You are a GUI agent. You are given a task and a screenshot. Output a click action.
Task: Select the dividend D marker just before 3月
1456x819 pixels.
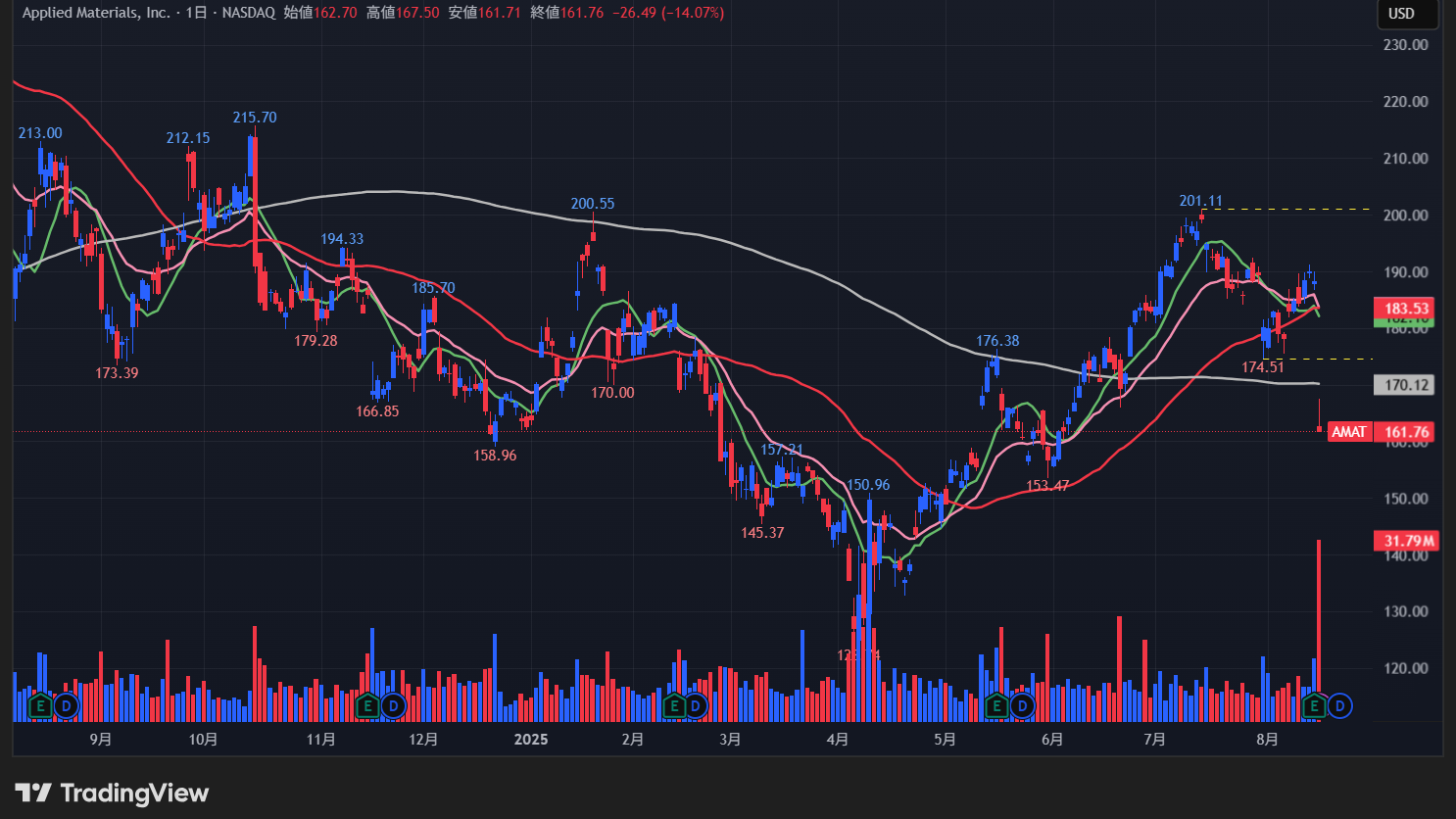pyautogui.click(x=695, y=705)
